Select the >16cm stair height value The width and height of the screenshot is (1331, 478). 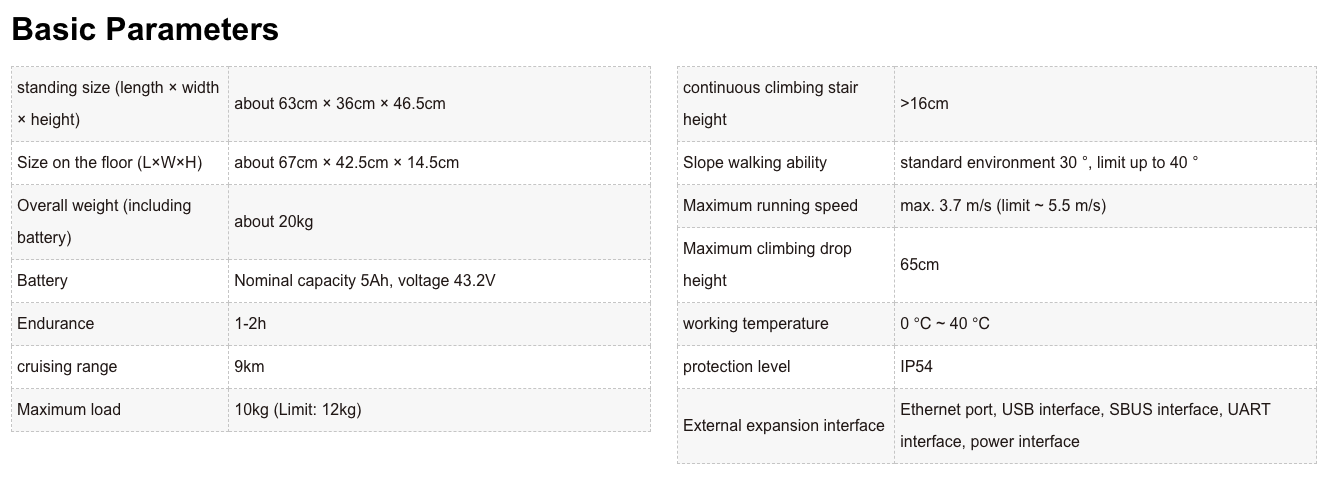click(924, 104)
